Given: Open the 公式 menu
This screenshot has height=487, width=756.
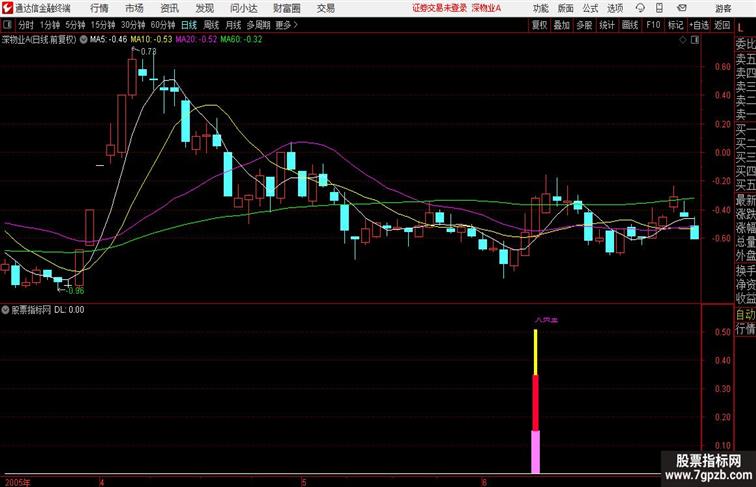Looking at the screenshot, I should tap(590, 8).
